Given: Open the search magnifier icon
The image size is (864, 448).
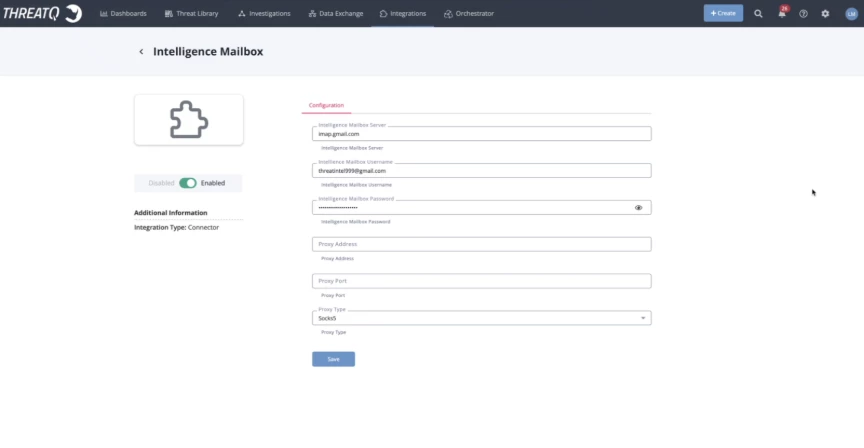Looking at the screenshot, I should 758,14.
